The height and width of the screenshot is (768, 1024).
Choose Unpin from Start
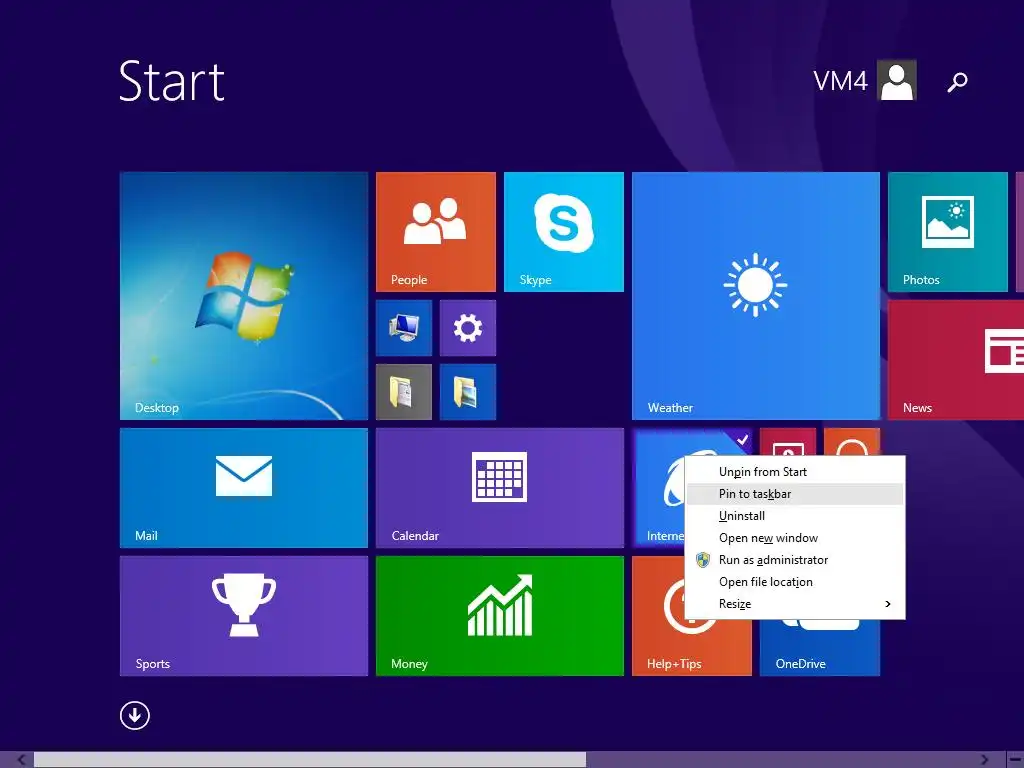tap(795, 472)
